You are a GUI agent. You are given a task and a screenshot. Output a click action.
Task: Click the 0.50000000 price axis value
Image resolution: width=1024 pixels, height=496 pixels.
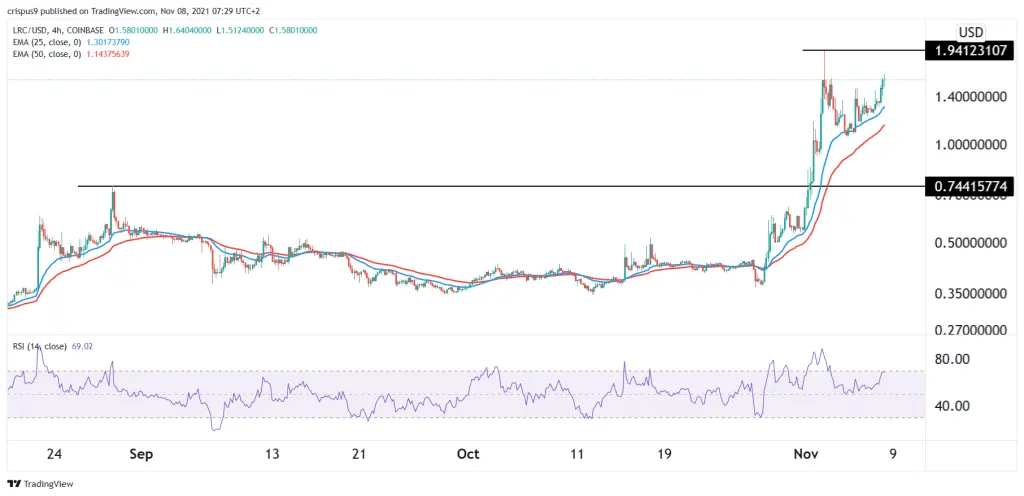[x=970, y=243]
